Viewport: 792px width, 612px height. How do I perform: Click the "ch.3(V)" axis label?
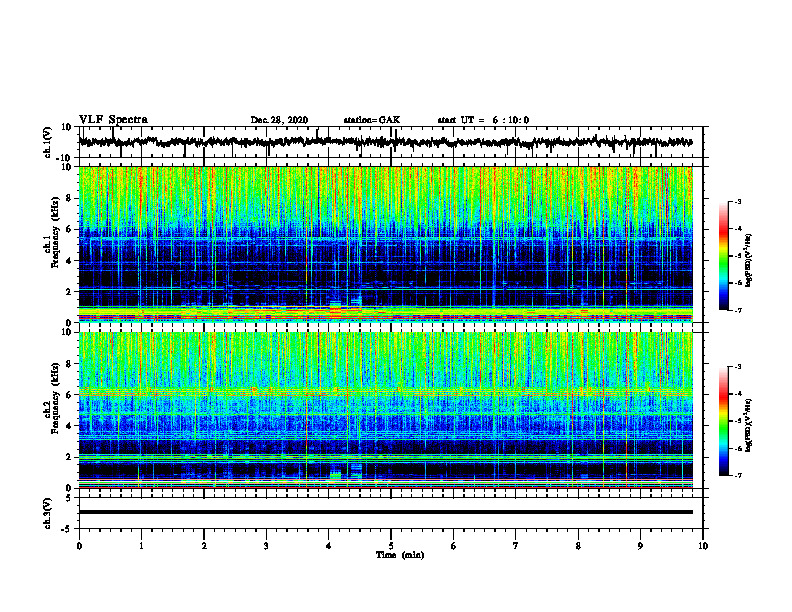click(49, 514)
